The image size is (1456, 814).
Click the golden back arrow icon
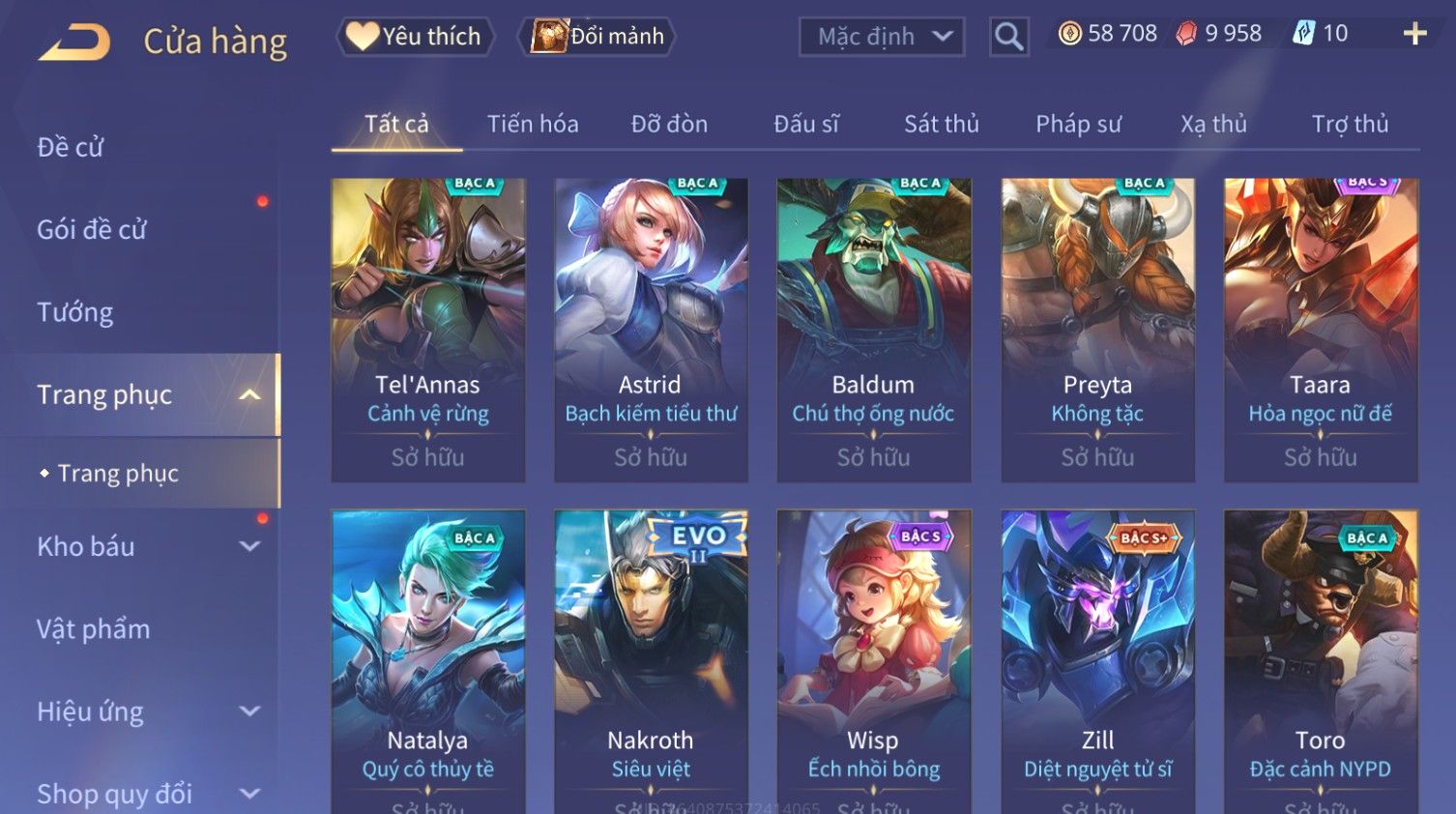[74, 43]
